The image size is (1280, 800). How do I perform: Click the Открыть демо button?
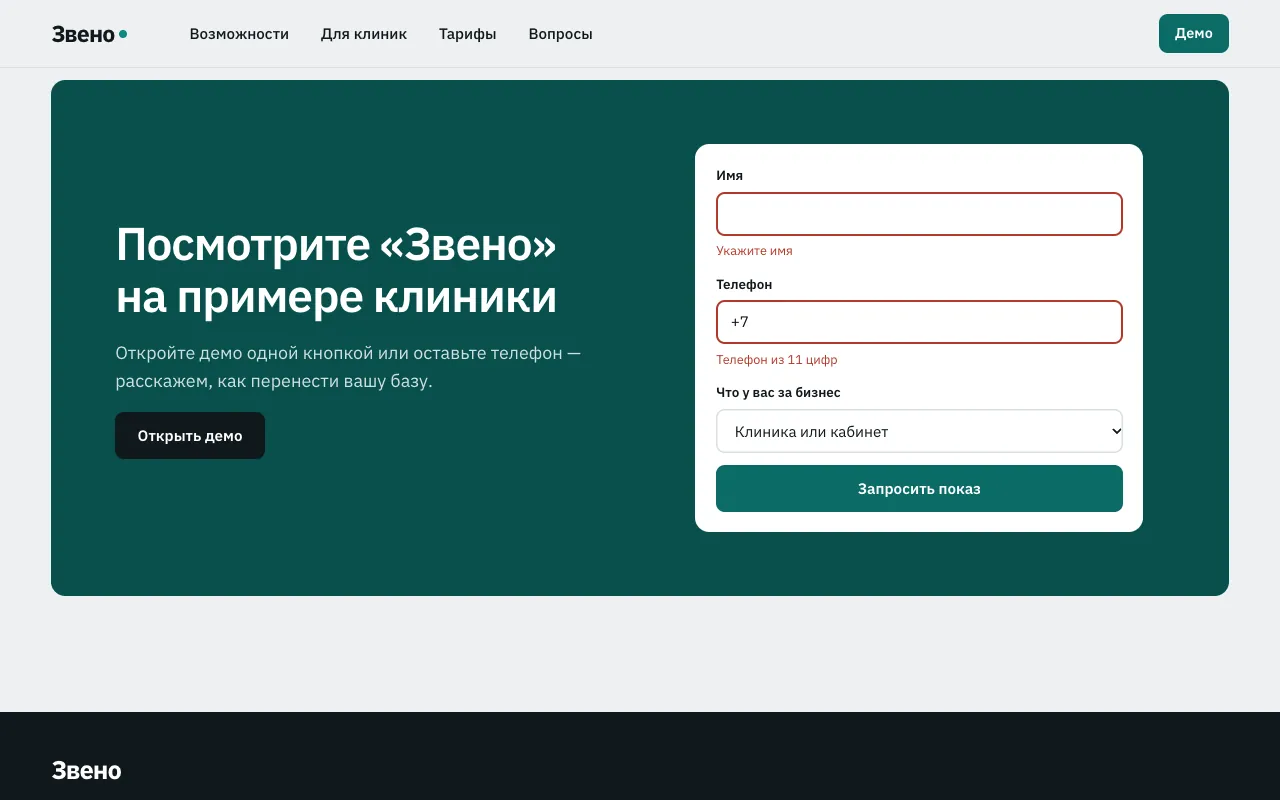click(190, 436)
